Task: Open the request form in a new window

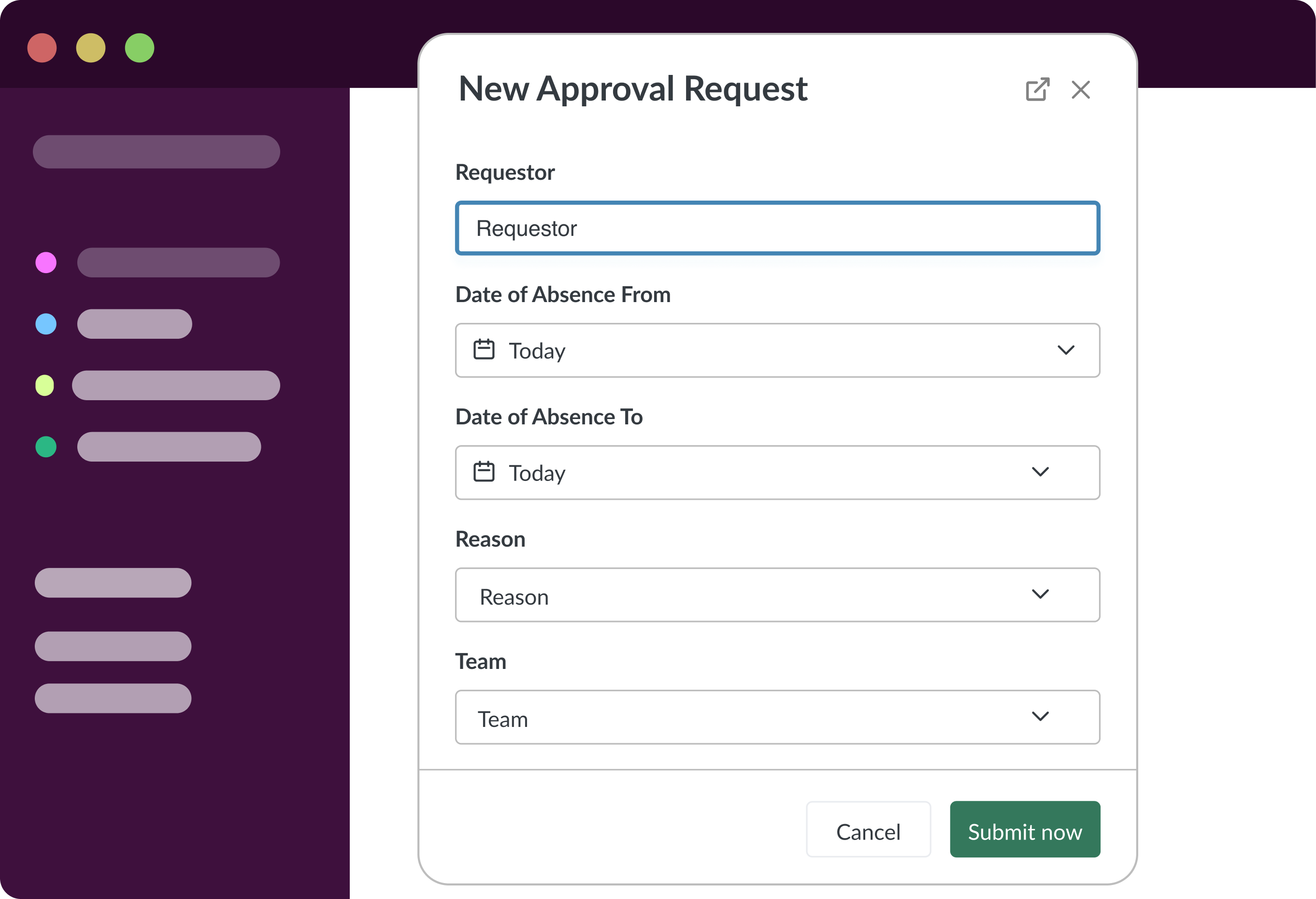Action: (x=1037, y=89)
